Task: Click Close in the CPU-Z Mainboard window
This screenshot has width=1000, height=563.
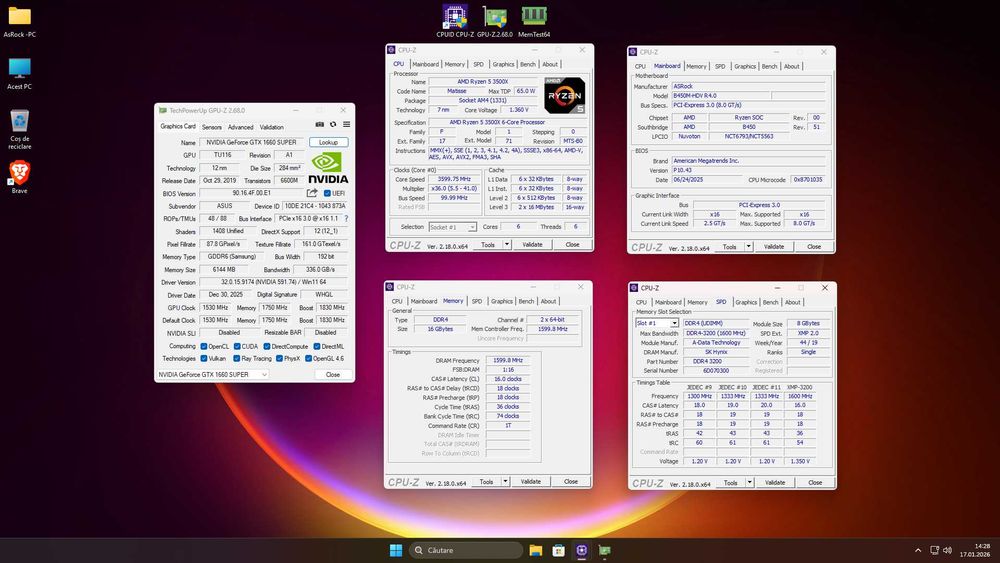Action: click(x=814, y=246)
